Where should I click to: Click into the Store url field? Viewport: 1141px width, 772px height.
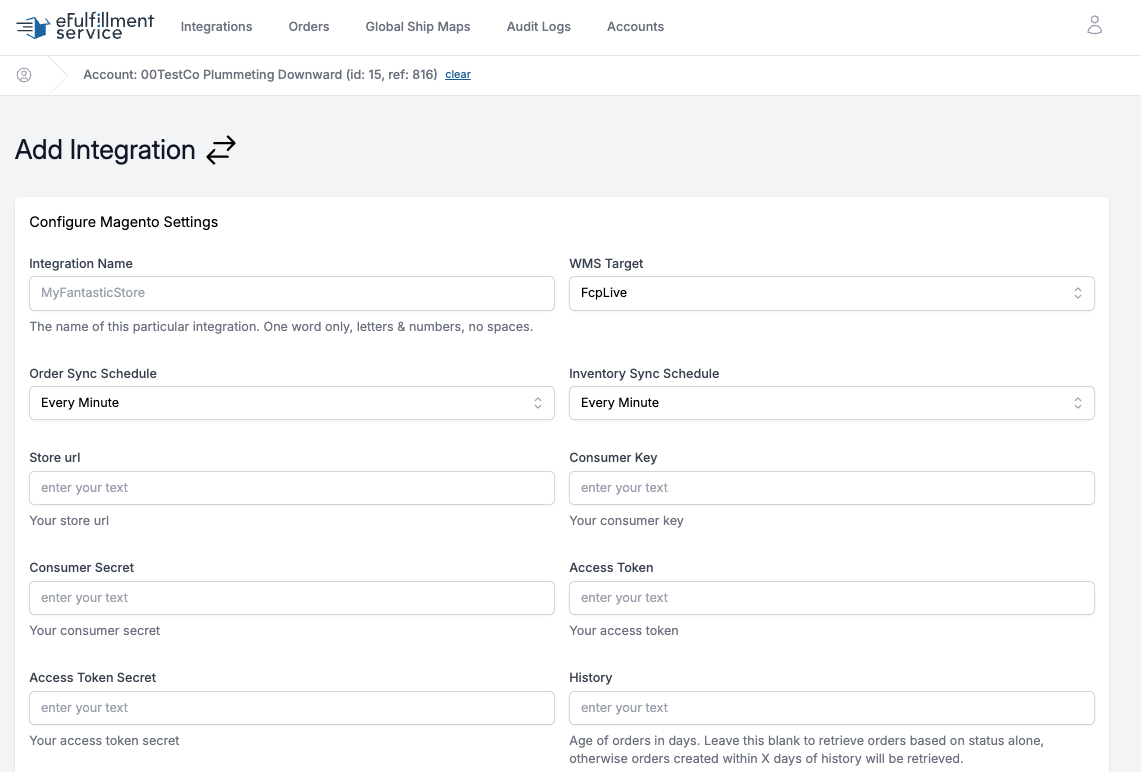(x=292, y=488)
